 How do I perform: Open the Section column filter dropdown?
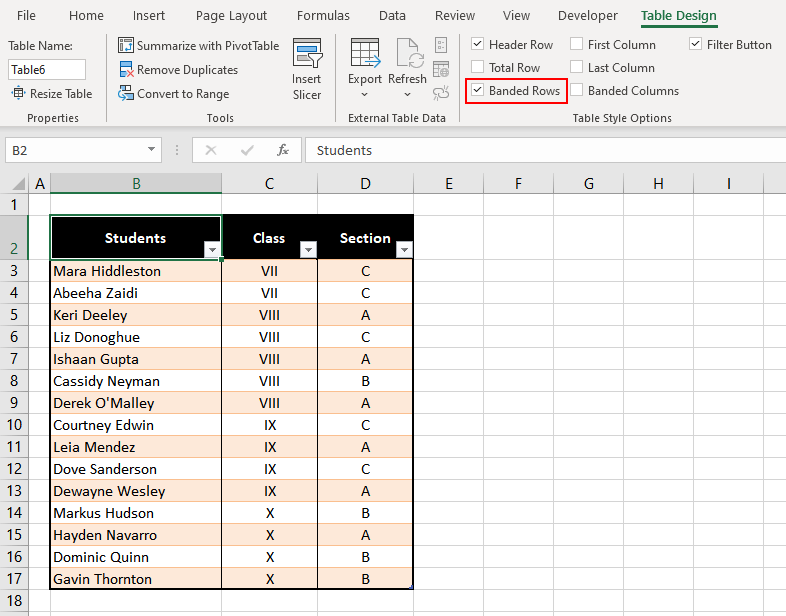[404, 250]
